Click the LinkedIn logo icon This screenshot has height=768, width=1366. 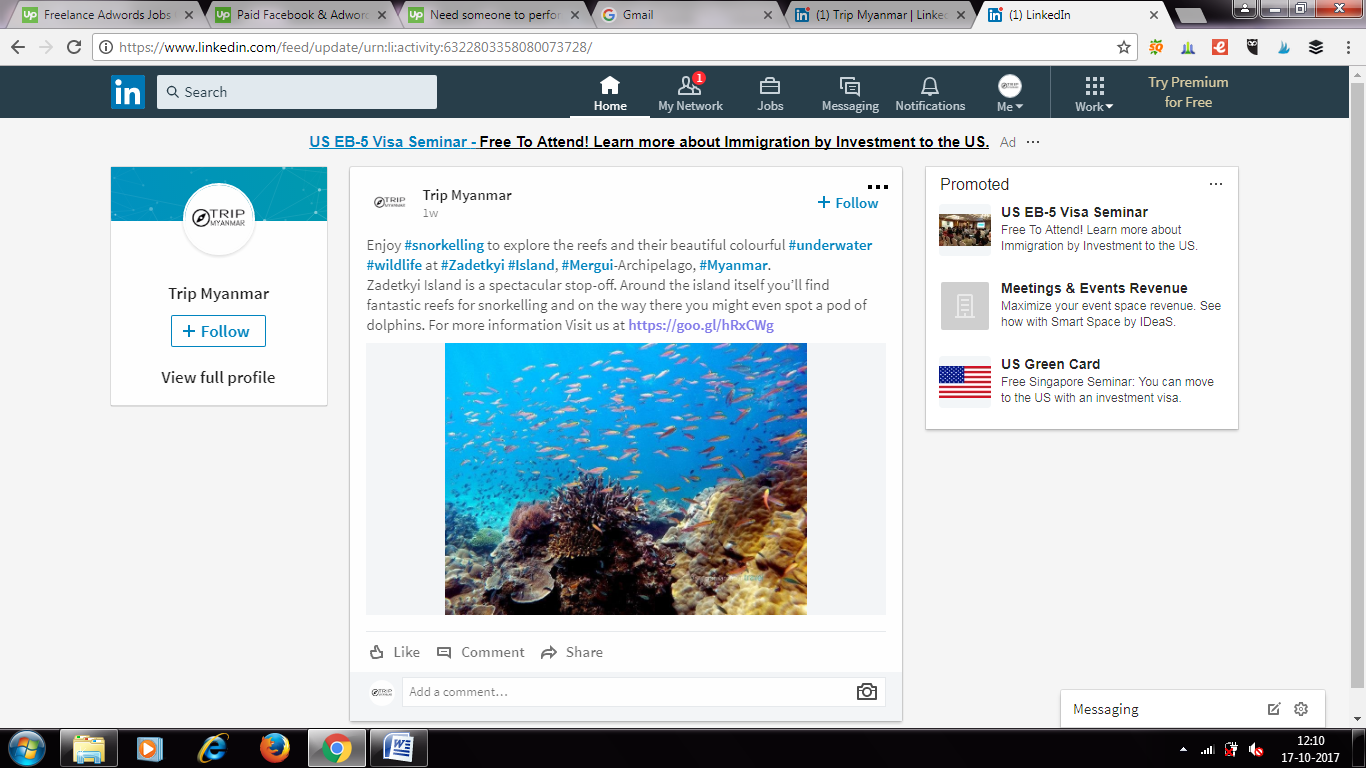(x=128, y=92)
